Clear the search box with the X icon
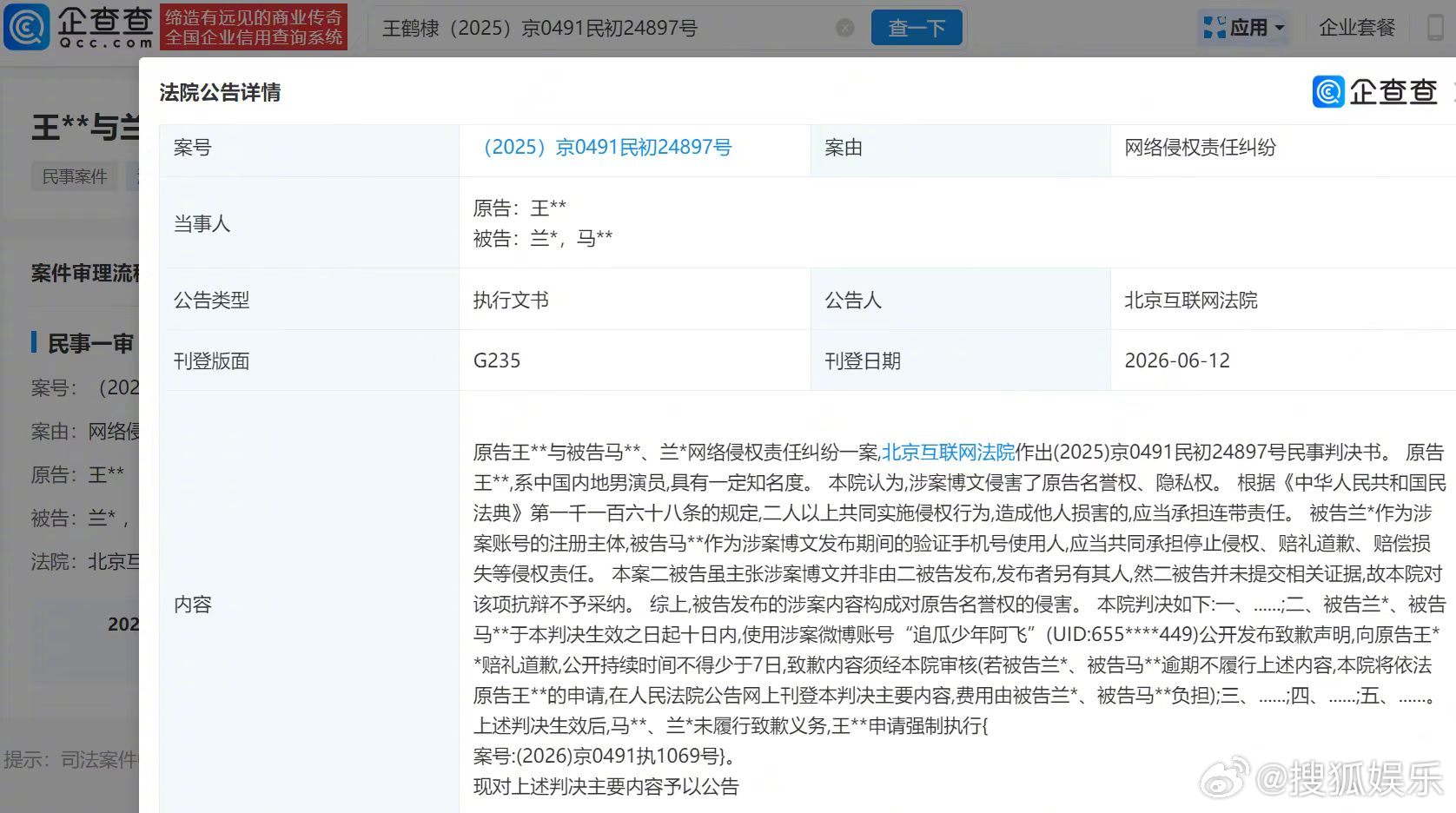This screenshot has height=813, width=1456. pyautogui.click(x=844, y=28)
